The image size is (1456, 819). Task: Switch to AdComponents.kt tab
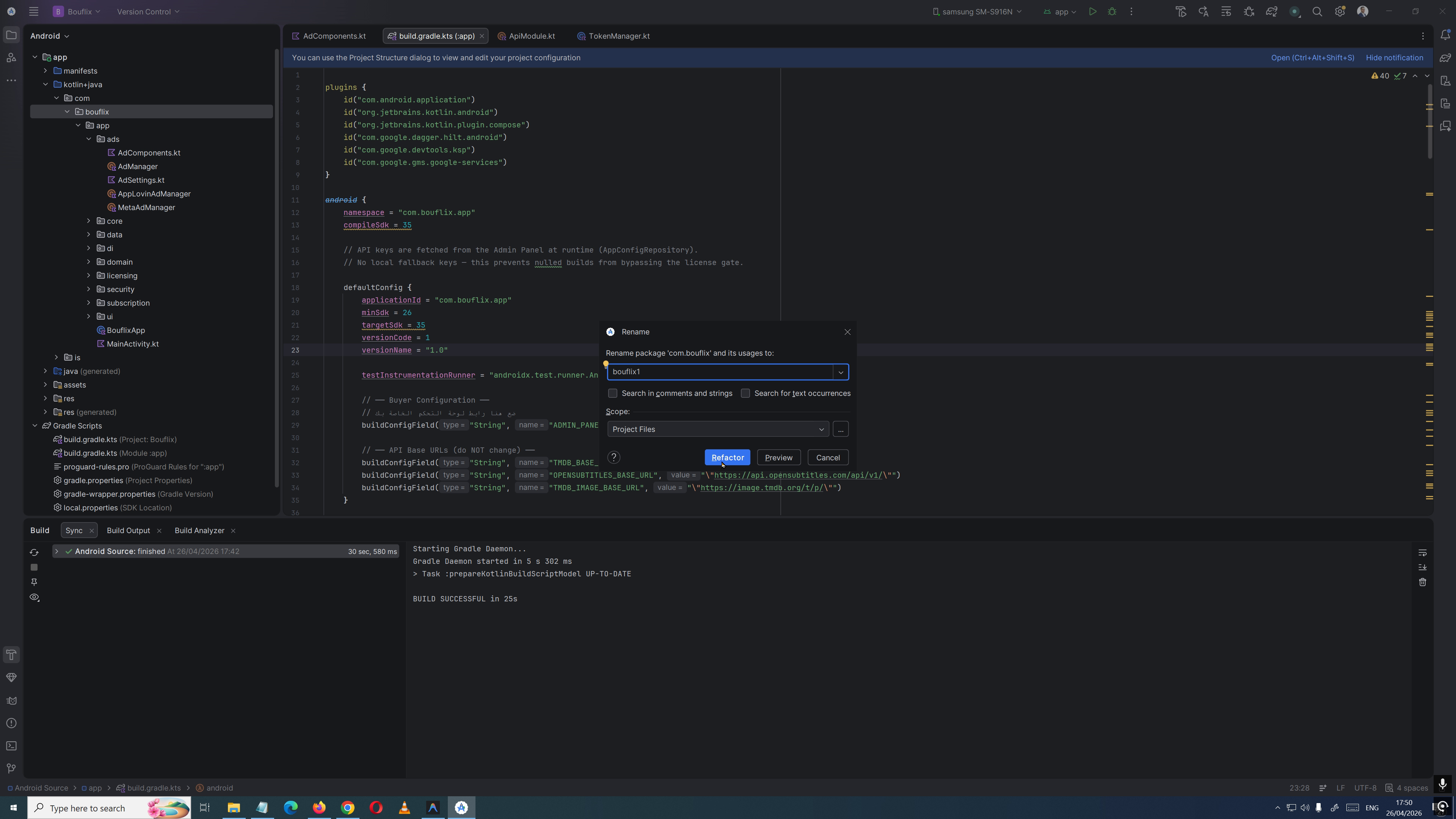pyautogui.click(x=328, y=36)
